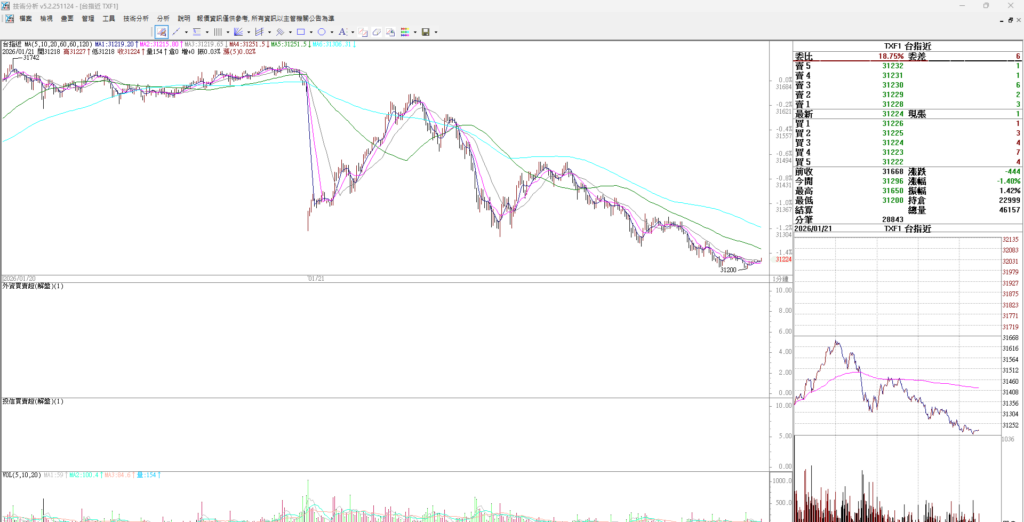Screen dimensions: 1024x522
Task: Select the 買1 bid price 31226
Action: coord(892,123)
